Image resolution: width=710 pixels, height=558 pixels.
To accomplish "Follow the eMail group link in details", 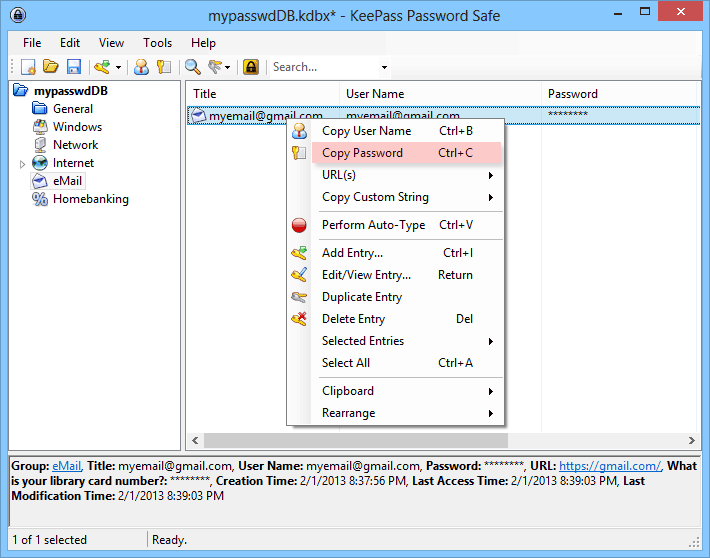I will 66,466.
